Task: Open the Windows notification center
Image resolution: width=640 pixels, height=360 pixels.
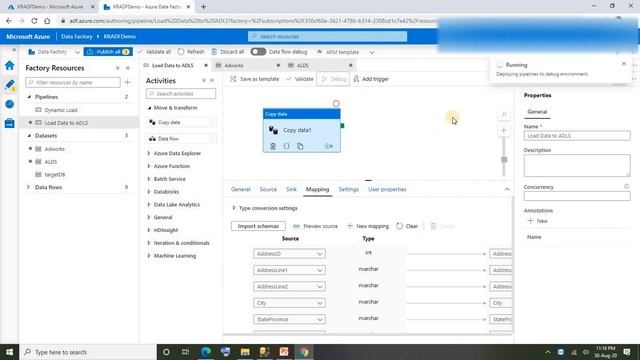Action: tap(627, 352)
